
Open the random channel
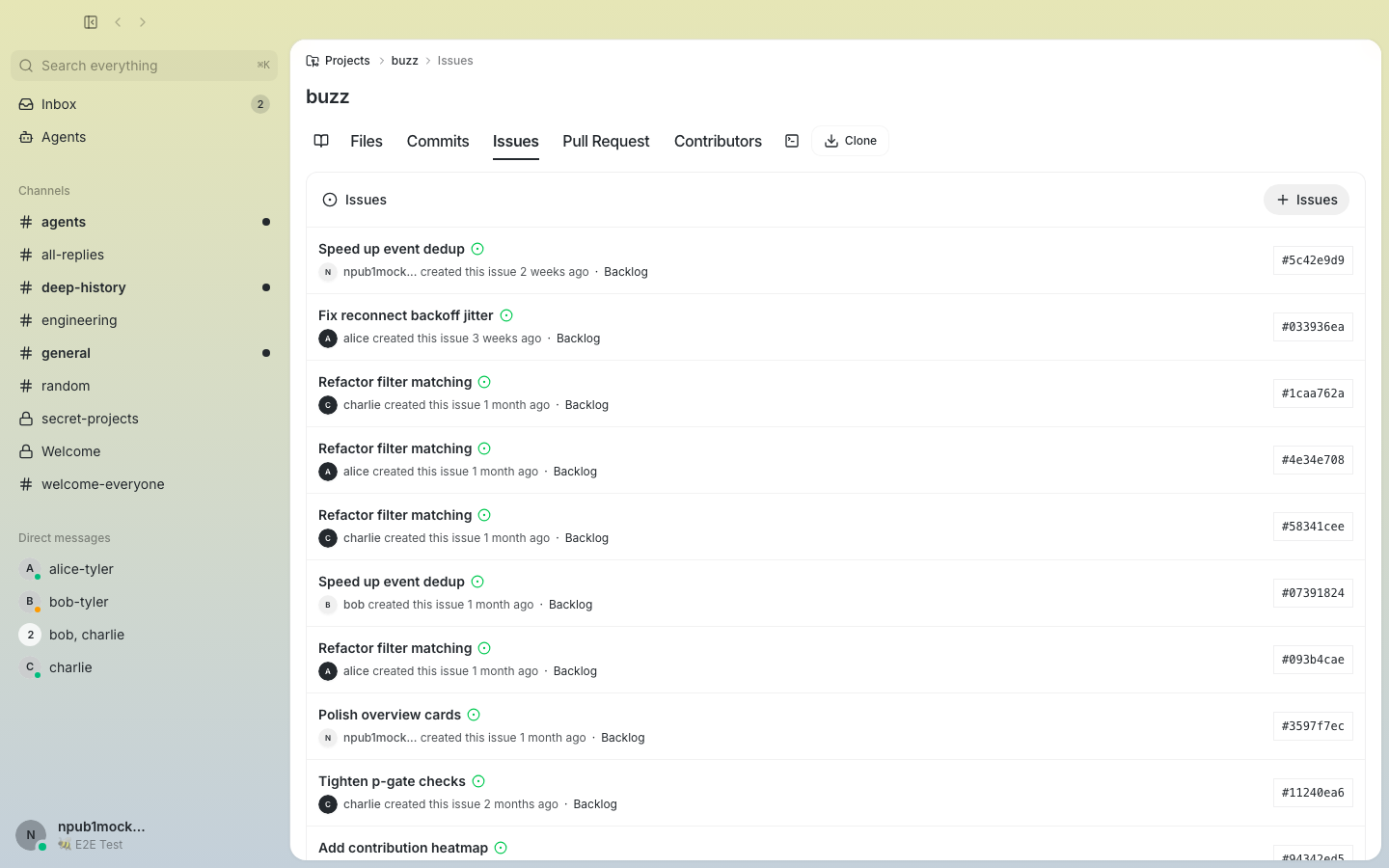click(x=144, y=386)
